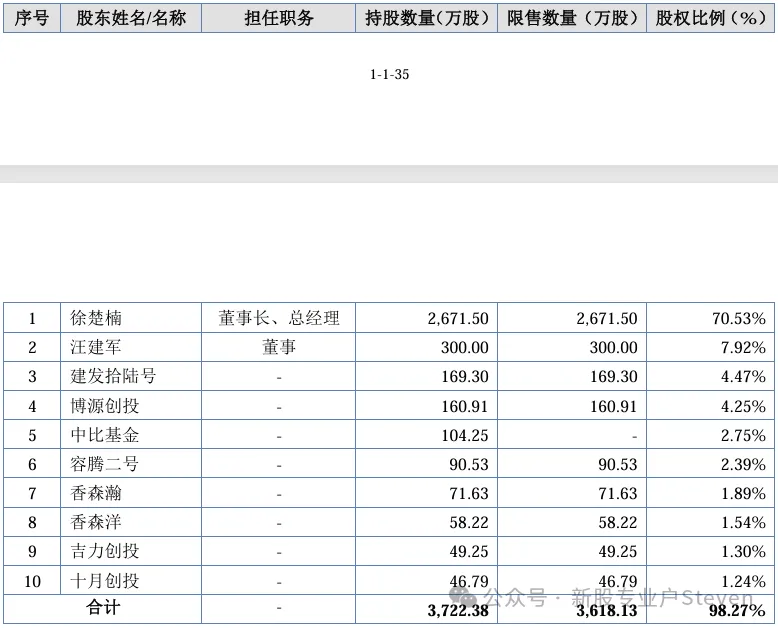Select the 董事长、总经理 position cell

click(278, 318)
